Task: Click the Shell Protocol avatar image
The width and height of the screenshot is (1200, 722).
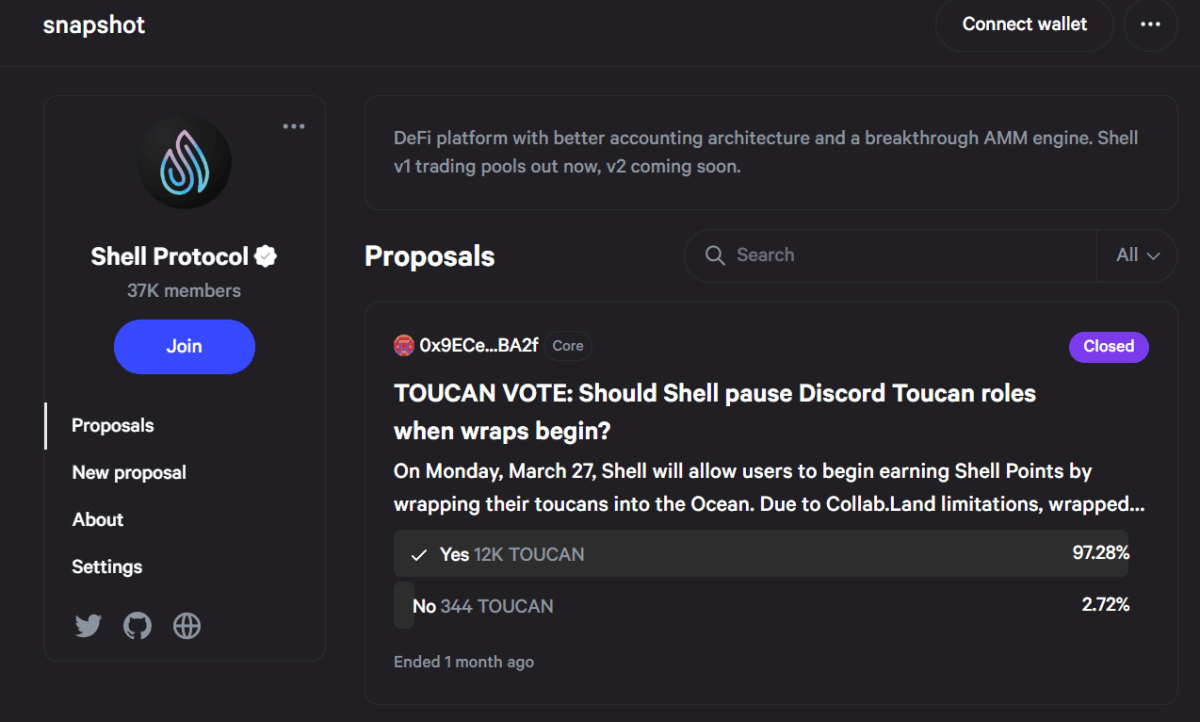Action: pos(184,161)
